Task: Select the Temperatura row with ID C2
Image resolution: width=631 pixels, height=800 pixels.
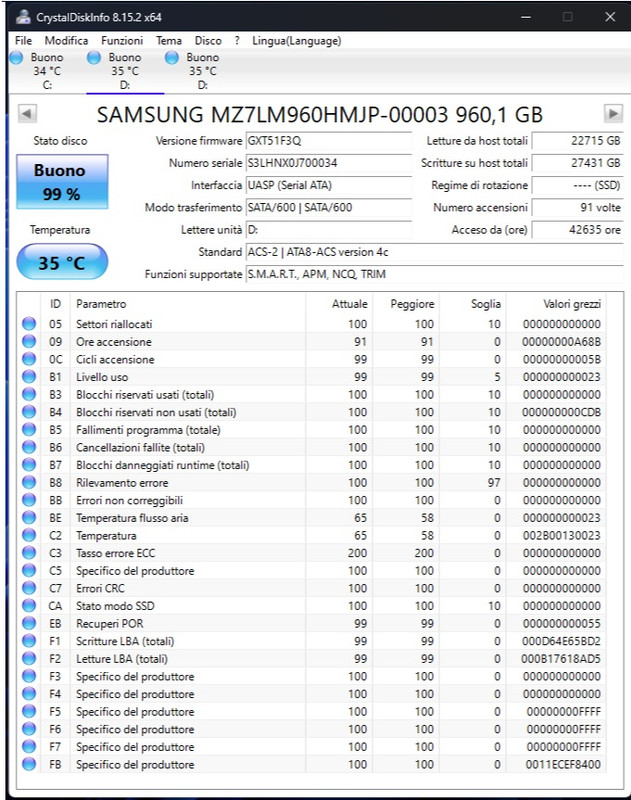Action: (x=312, y=535)
